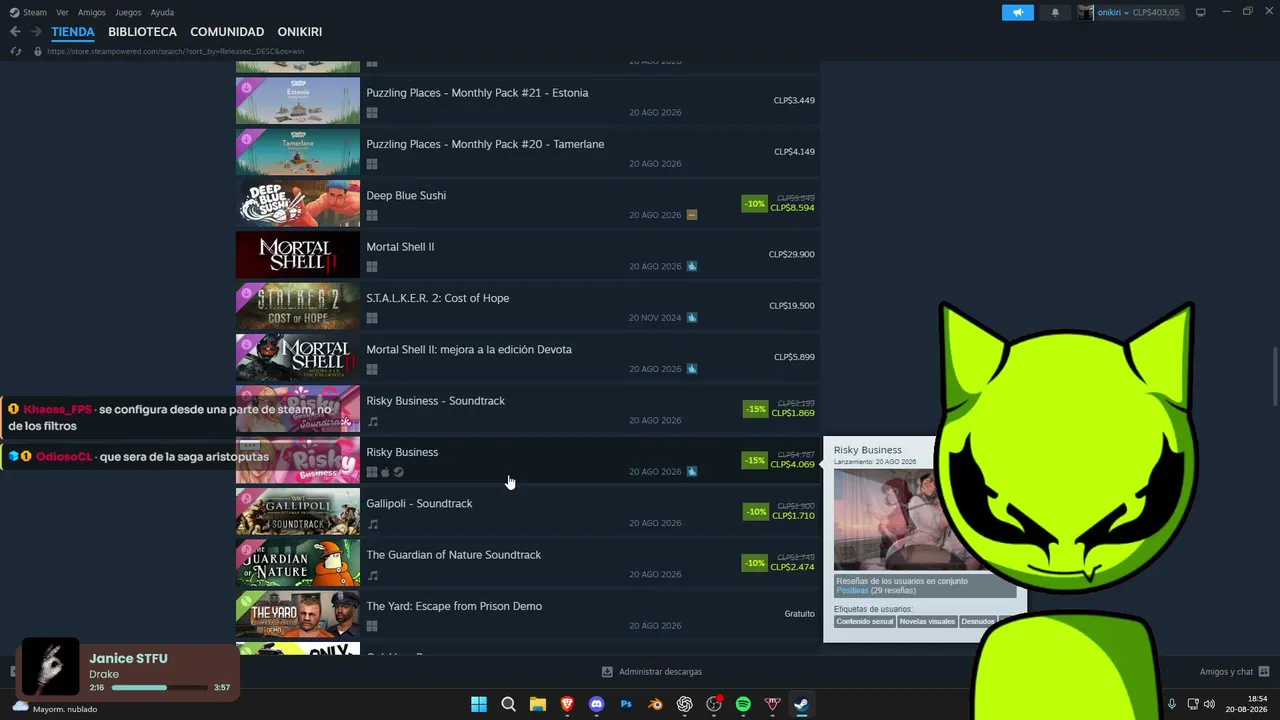Click the Steam taskbar icon
The height and width of the screenshot is (720, 1280).
802,704
